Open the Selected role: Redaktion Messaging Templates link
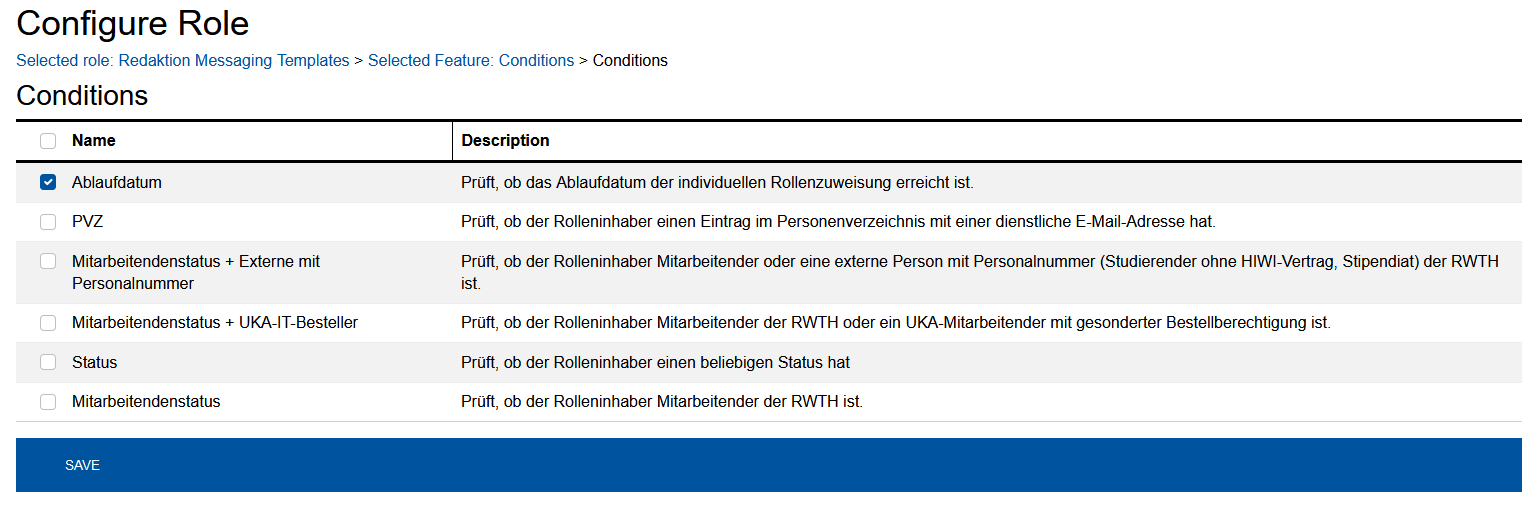This screenshot has height=512, width=1539. (x=183, y=61)
